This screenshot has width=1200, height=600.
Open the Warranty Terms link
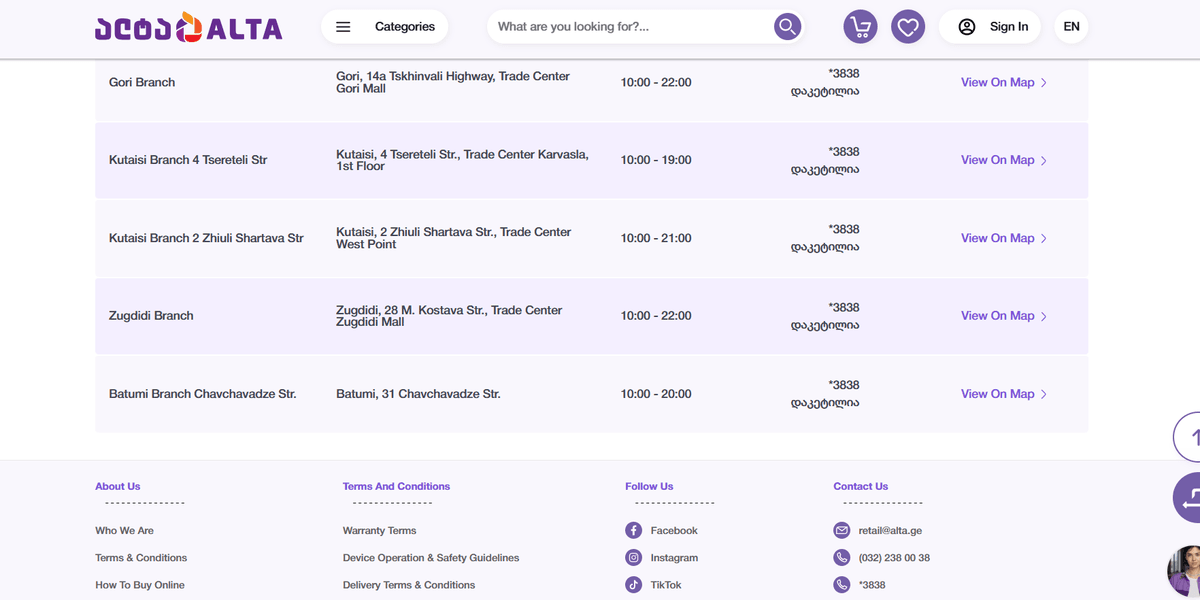pyautogui.click(x=380, y=531)
